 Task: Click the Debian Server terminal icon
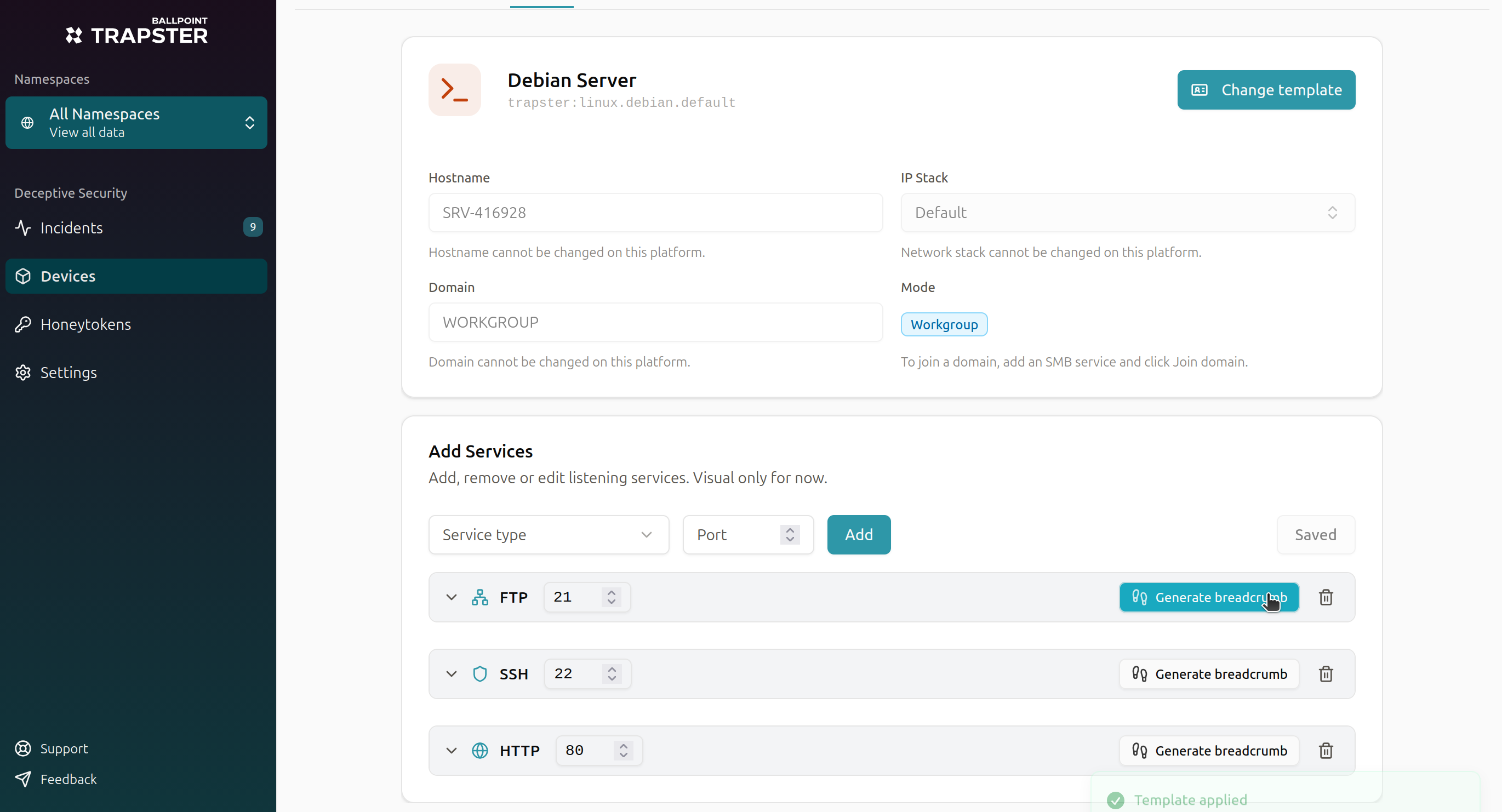pyautogui.click(x=455, y=90)
